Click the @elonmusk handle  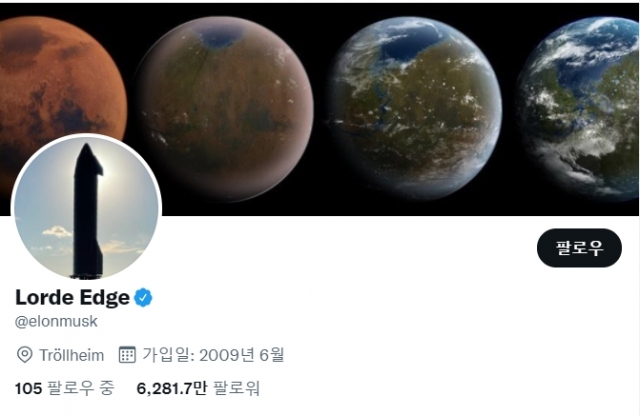(56, 321)
